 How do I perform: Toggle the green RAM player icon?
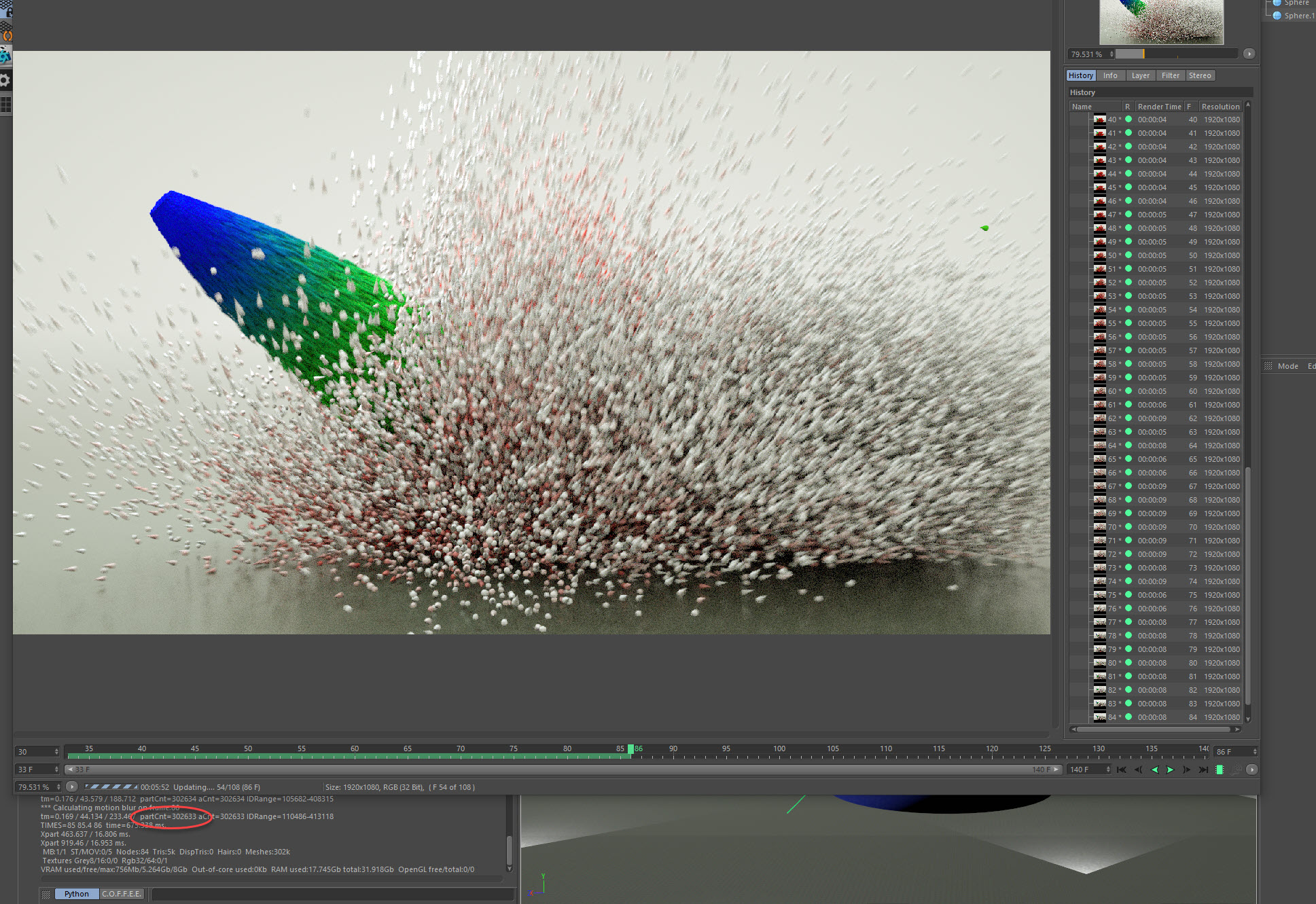coord(1220,770)
